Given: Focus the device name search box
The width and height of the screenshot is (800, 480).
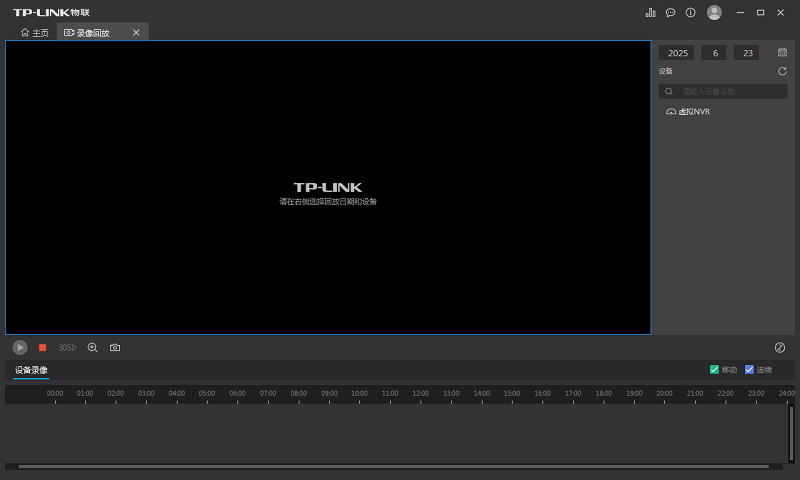Looking at the screenshot, I should click(x=723, y=91).
